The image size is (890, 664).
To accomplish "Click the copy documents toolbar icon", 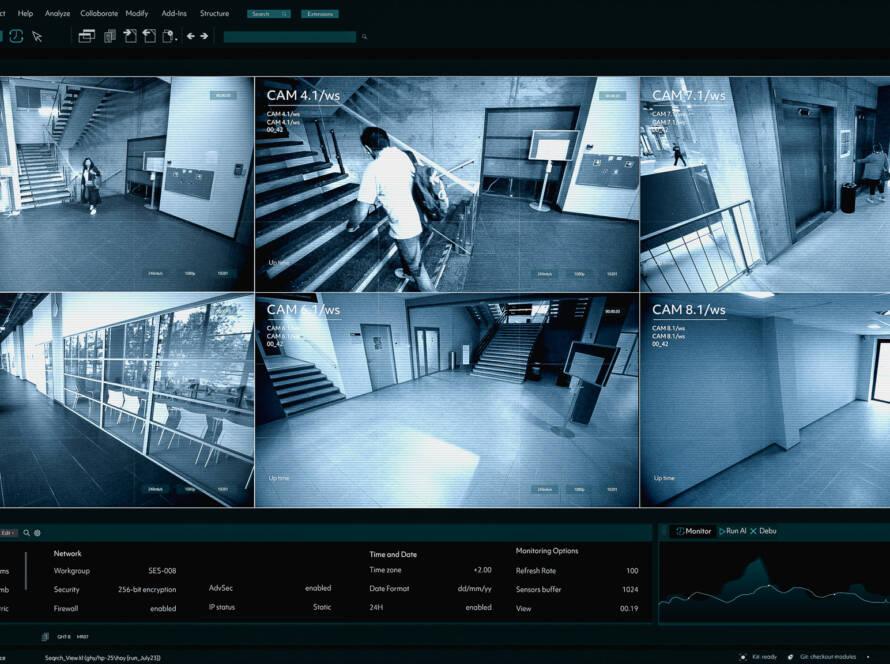I will coord(110,36).
